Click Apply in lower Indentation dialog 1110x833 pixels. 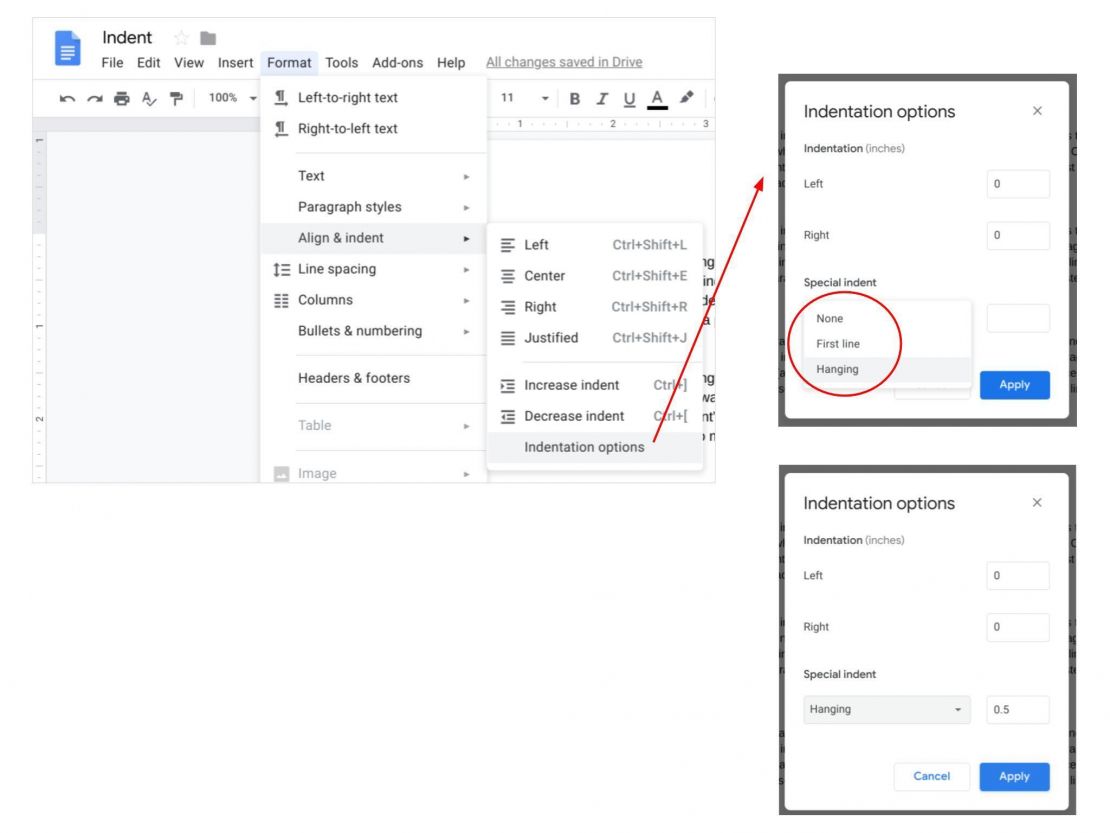[1014, 776]
